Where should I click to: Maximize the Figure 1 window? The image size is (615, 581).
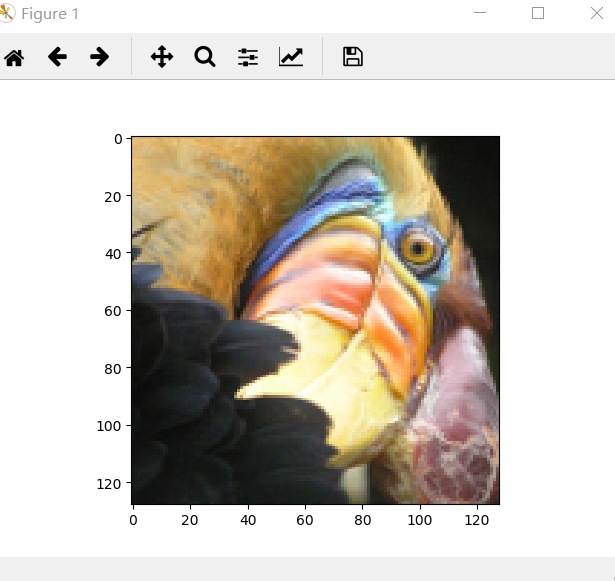tap(538, 13)
